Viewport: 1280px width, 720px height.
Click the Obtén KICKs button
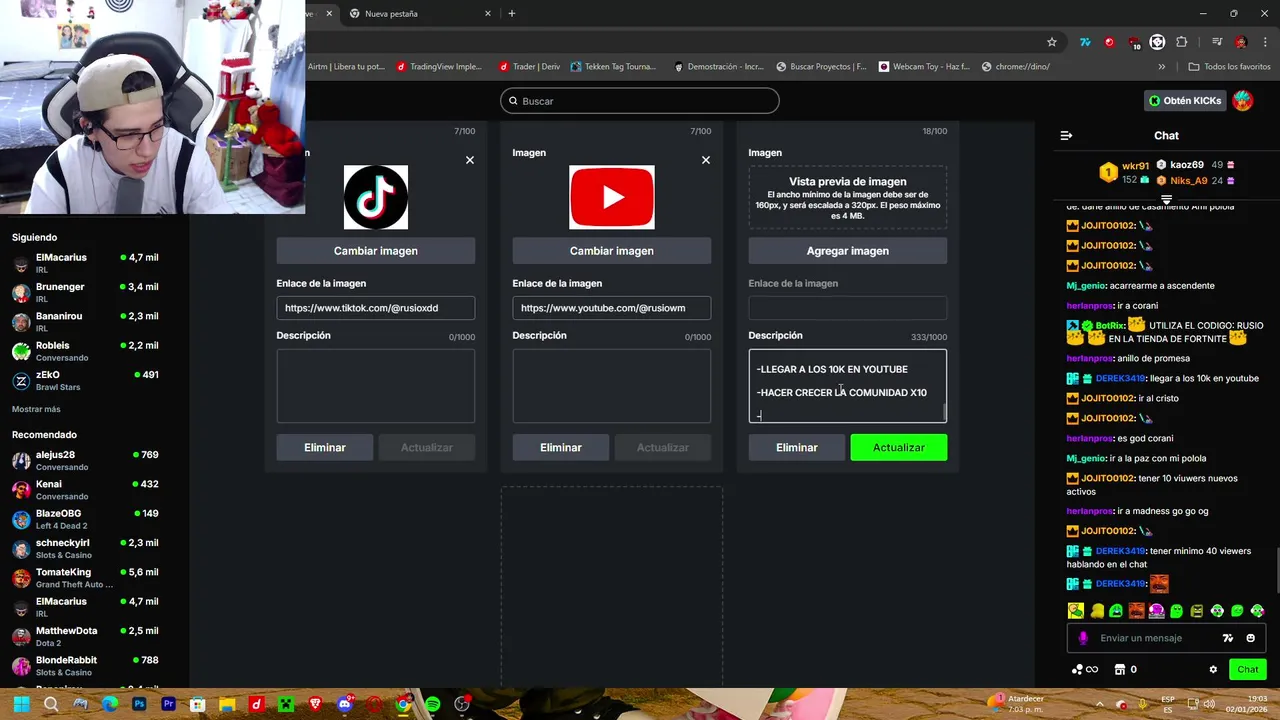point(1185,101)
